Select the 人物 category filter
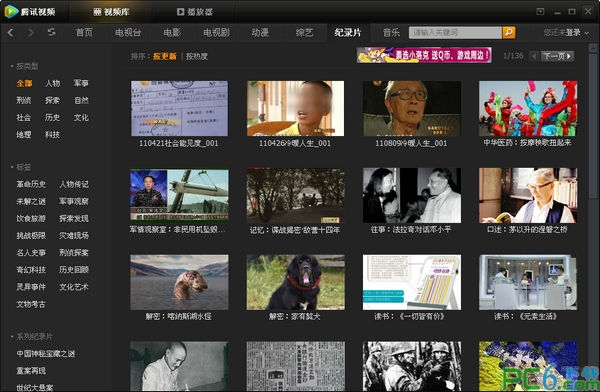 tap(52, 83)
